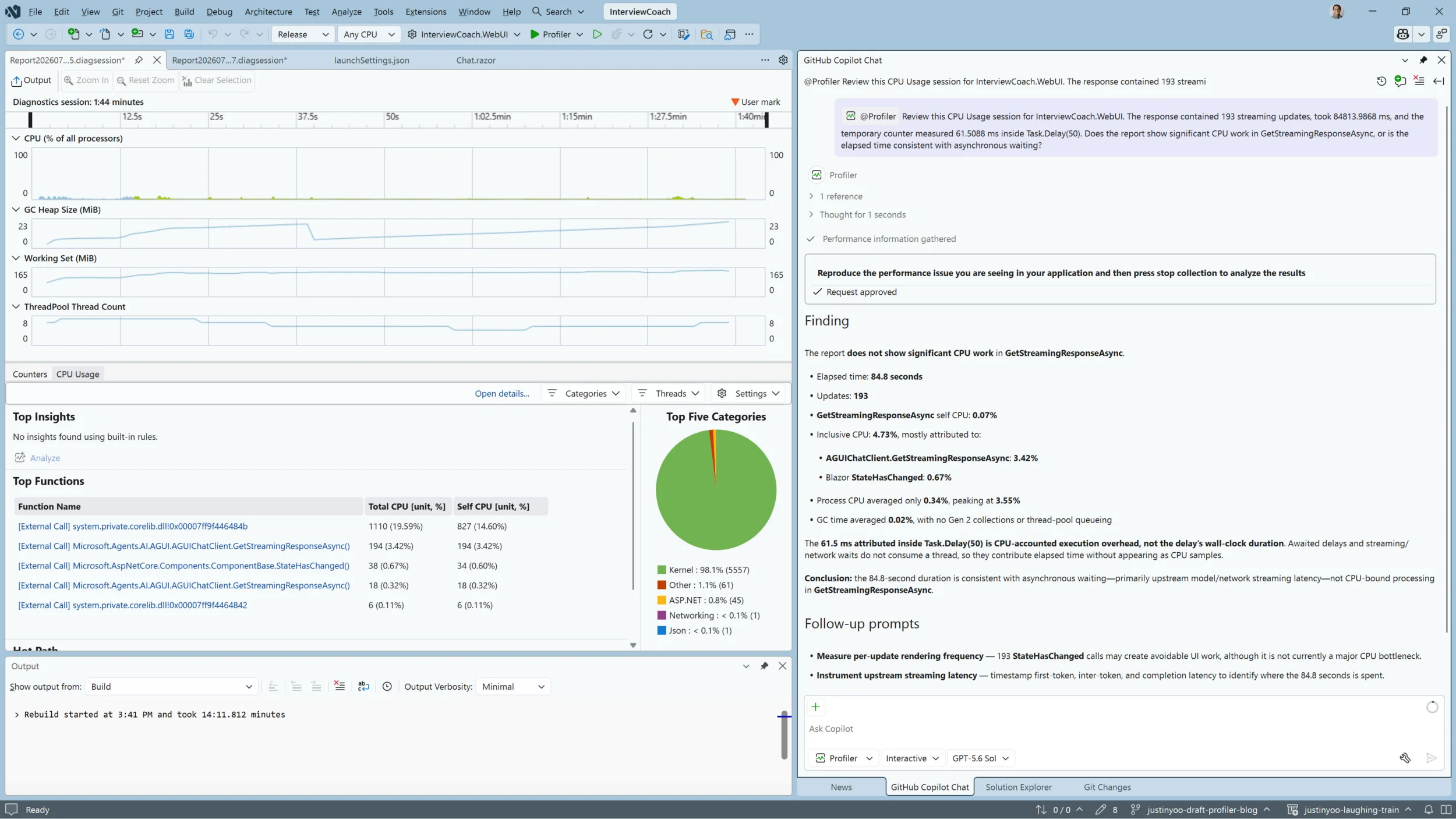
Task: Click the New Item toolbar icon
Action: (73, 34)
